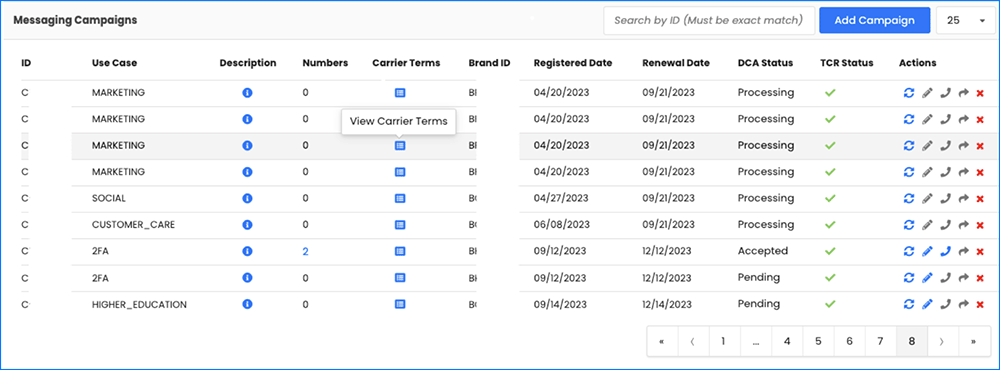Screen dimensions: 1000x370
Task: Select the HIGHER_EDUCATION use case cell
Action: pos(139,305)
